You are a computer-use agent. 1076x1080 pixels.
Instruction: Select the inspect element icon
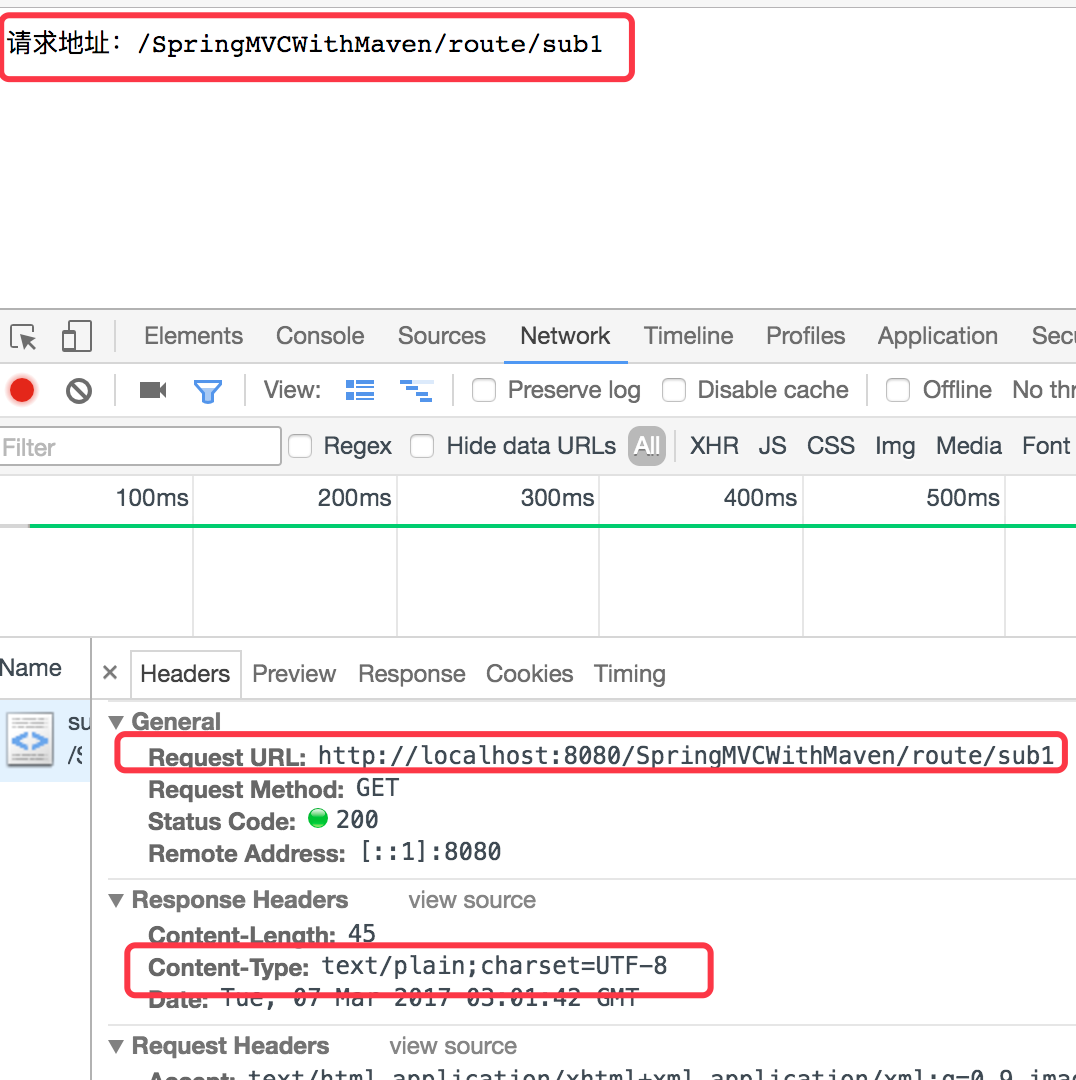pos(22,336)
